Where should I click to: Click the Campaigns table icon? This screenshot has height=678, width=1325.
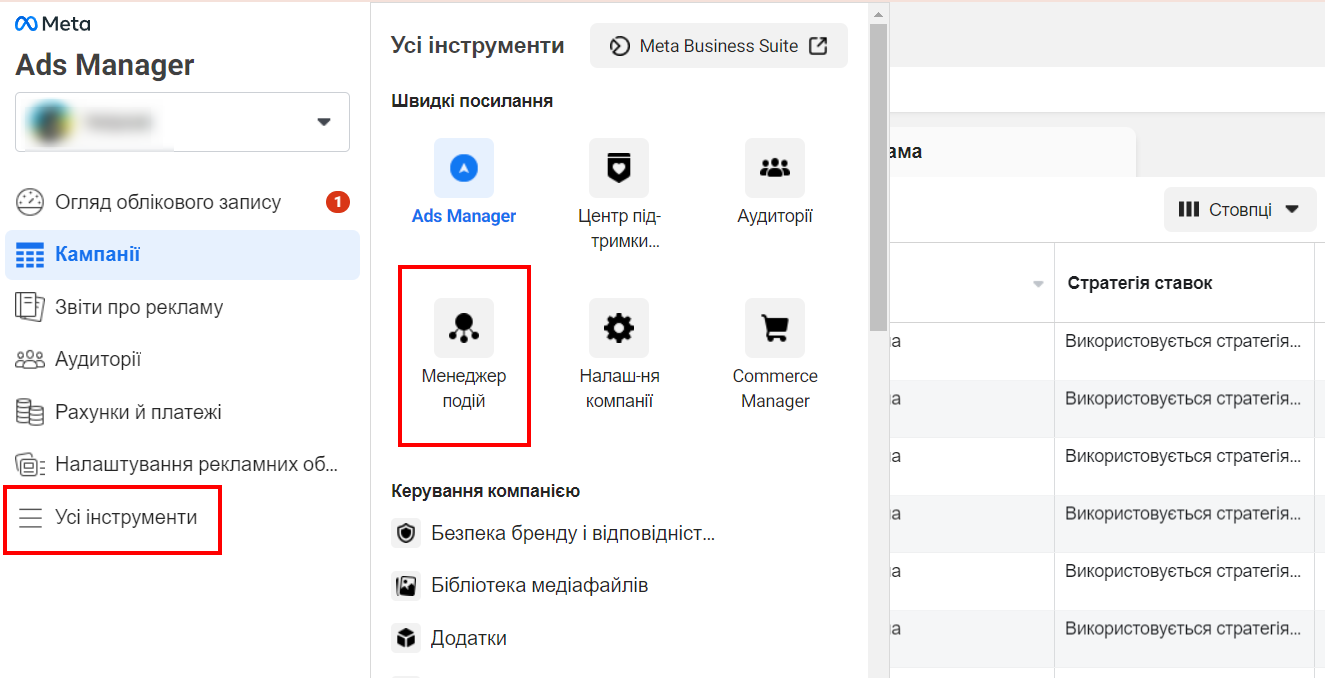30,255
